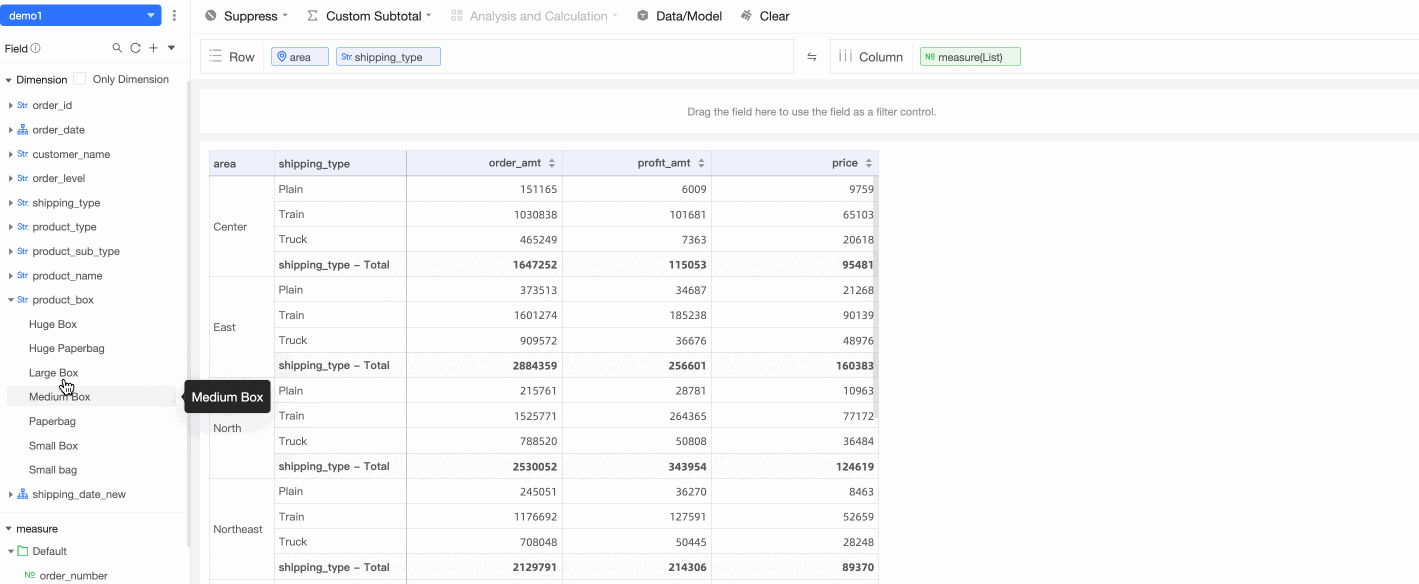The height and width of the screenshot is (584, 1419).
Task: Enable the Only Dimension checkbox
Action: [80, 79]
